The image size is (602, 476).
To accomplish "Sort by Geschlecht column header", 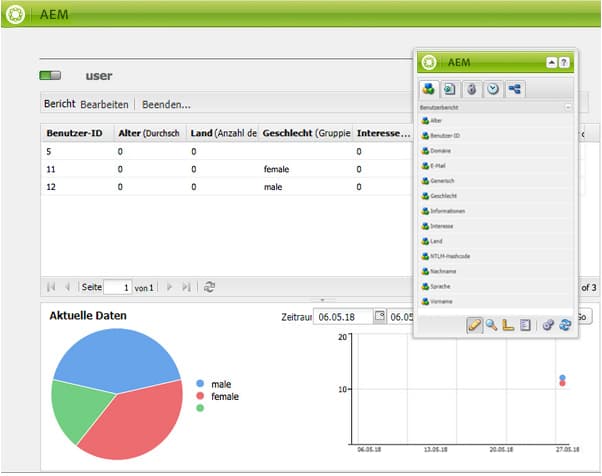I will [x=306, y=133].
